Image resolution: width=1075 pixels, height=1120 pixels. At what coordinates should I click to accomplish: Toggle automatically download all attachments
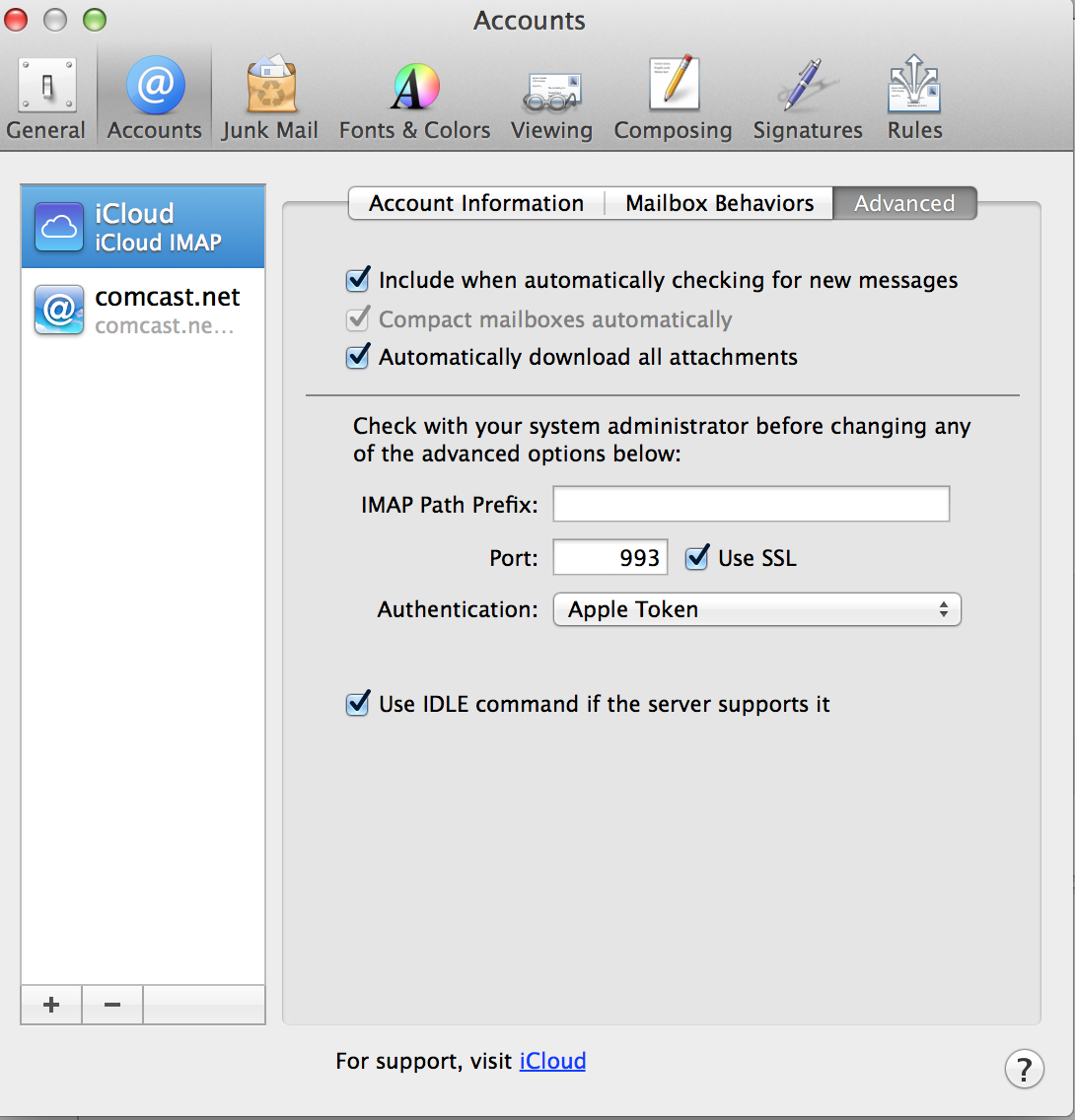click(358, 357)
